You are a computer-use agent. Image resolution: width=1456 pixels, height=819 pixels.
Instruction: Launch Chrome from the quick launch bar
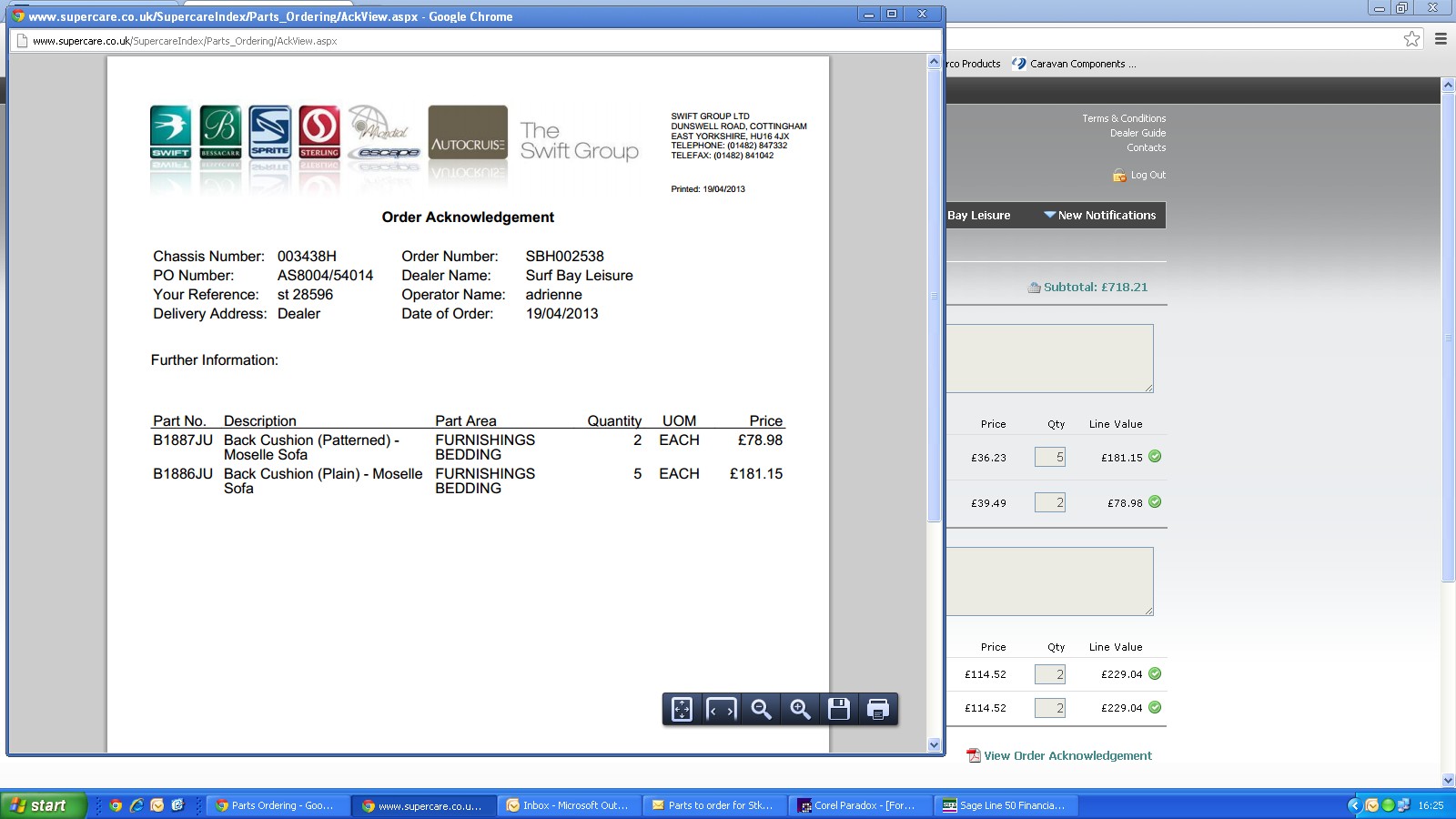[116, 805]
